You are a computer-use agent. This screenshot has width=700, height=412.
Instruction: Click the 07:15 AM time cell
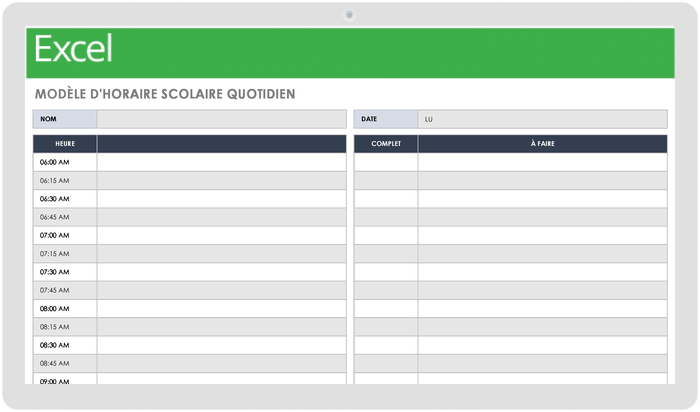[65, 254]
